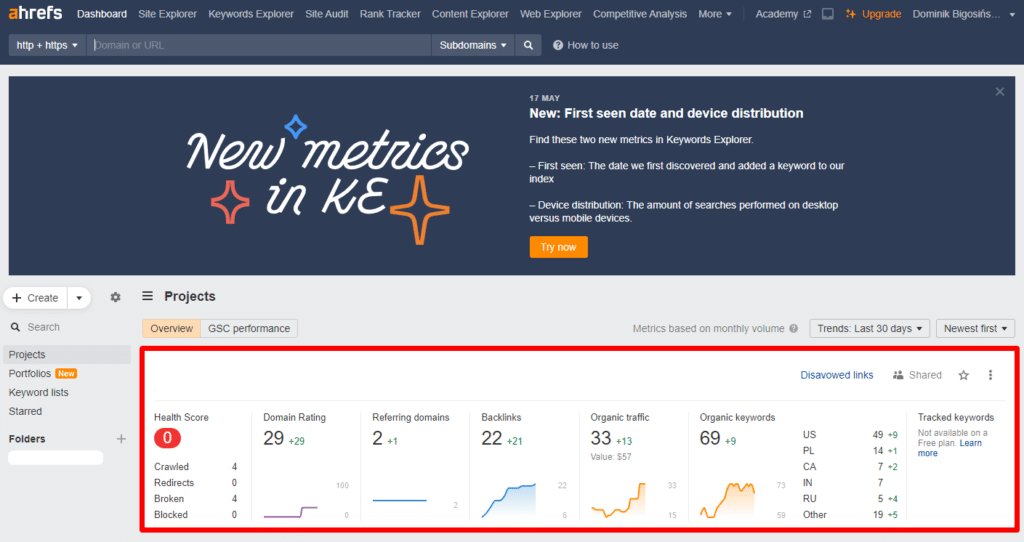Switch to GSC performance tab
1024x542 pixels.
[249, 328]
